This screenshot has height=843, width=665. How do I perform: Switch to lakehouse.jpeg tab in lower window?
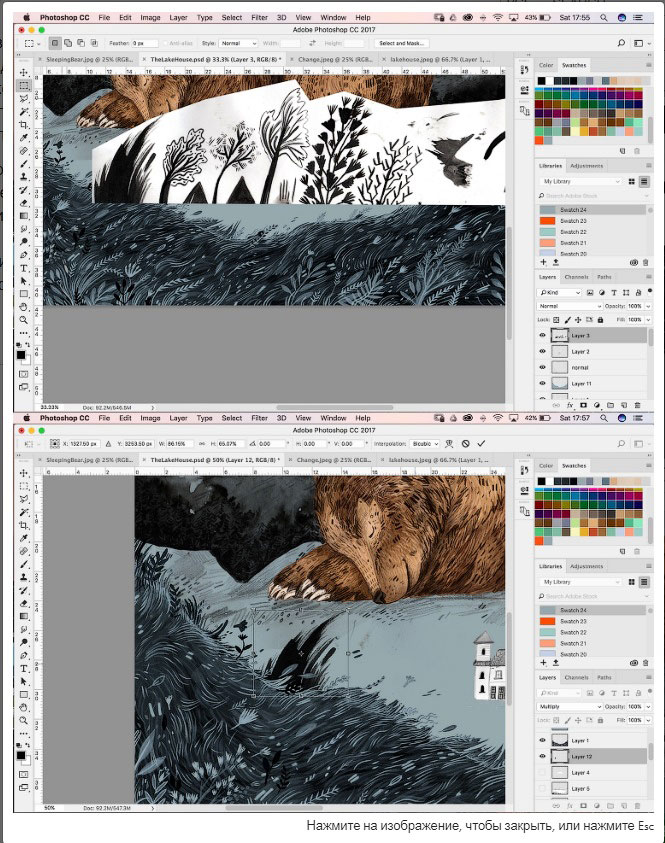click(435, 460)
